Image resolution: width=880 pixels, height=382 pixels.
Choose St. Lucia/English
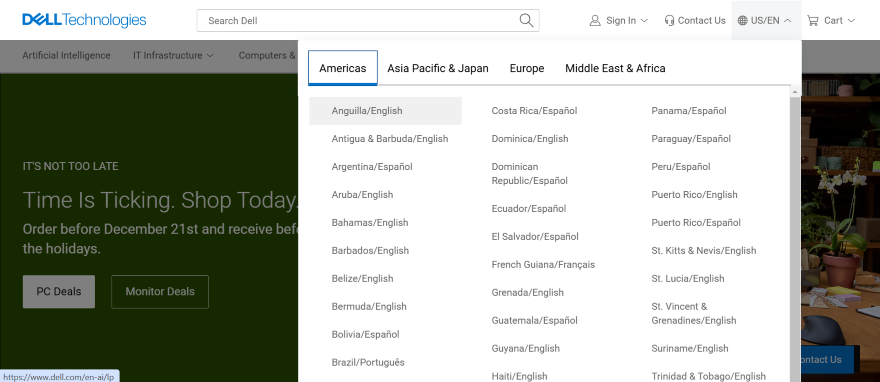click(688, 279)
